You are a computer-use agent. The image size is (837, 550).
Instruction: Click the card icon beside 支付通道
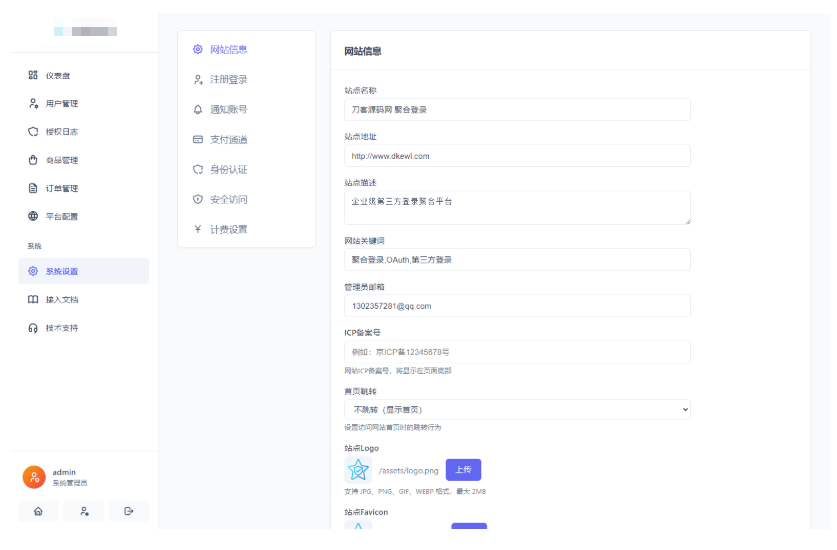coord(198,139)
